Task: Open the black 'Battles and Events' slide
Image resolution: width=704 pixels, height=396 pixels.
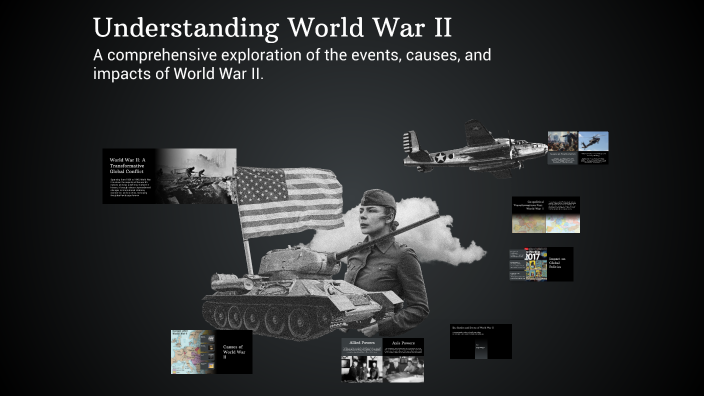Action: [x=481, y=341]
